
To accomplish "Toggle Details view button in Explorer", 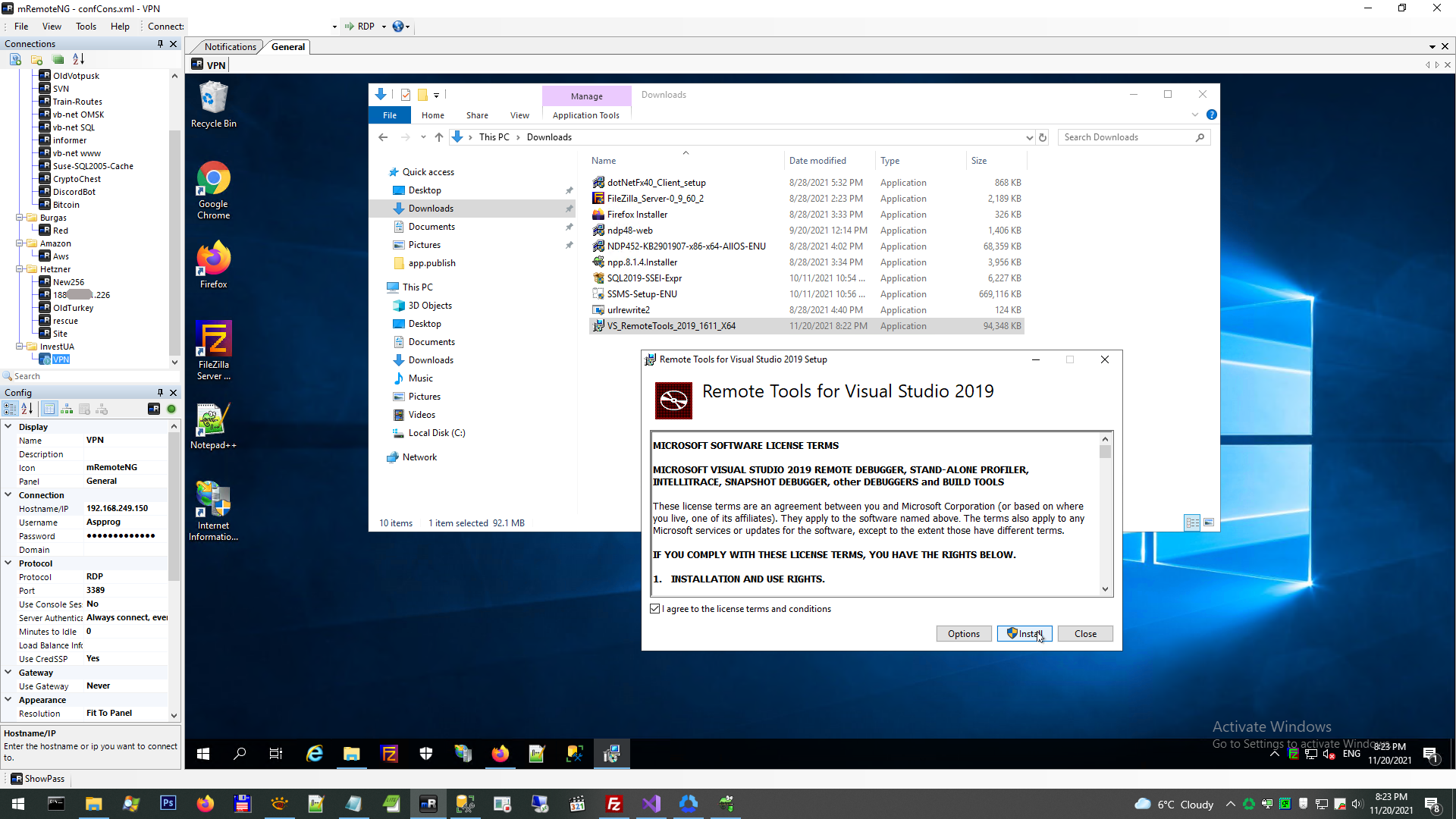I will 1192,522.
